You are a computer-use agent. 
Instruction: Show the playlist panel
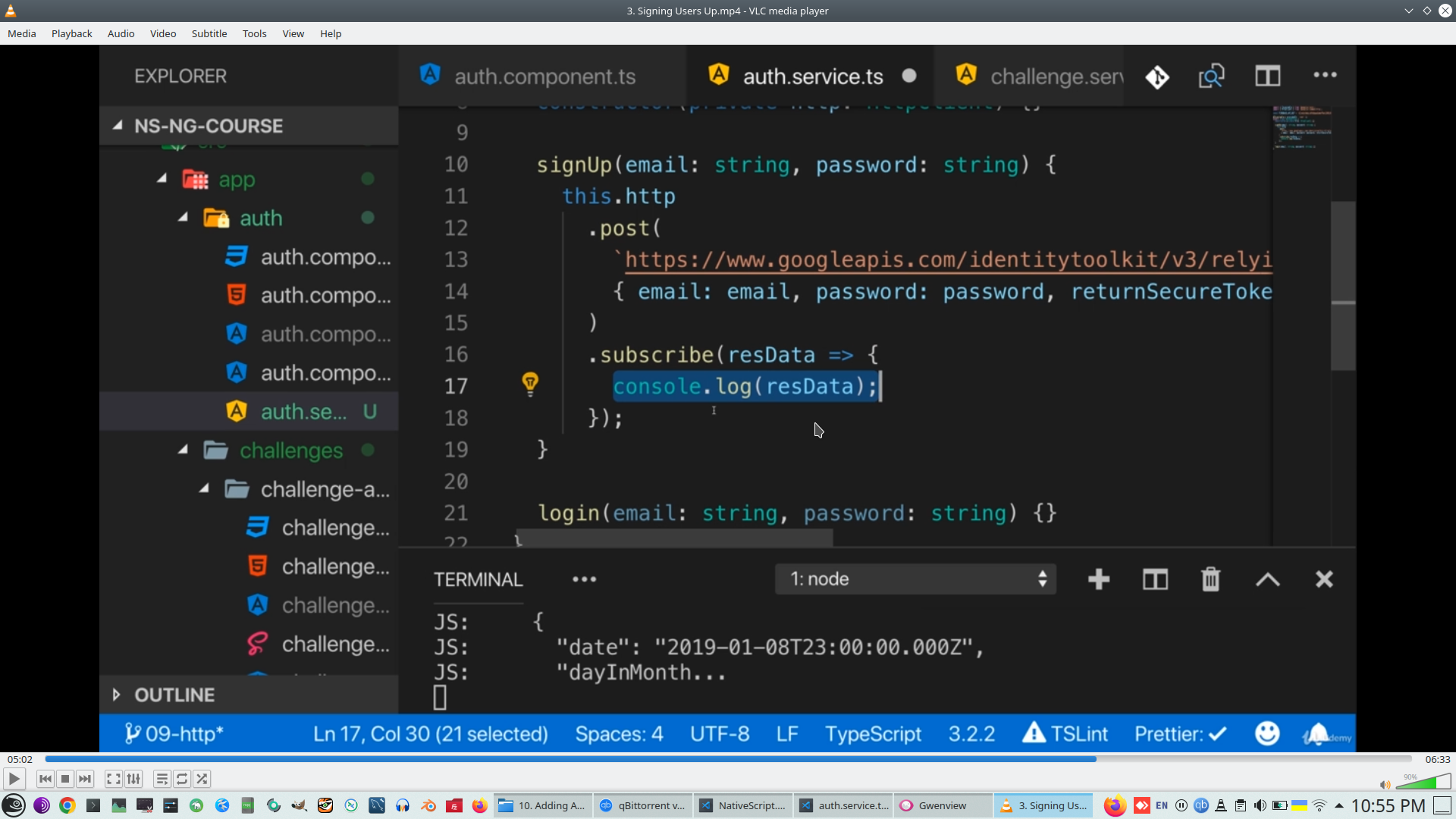pos(162,779)
